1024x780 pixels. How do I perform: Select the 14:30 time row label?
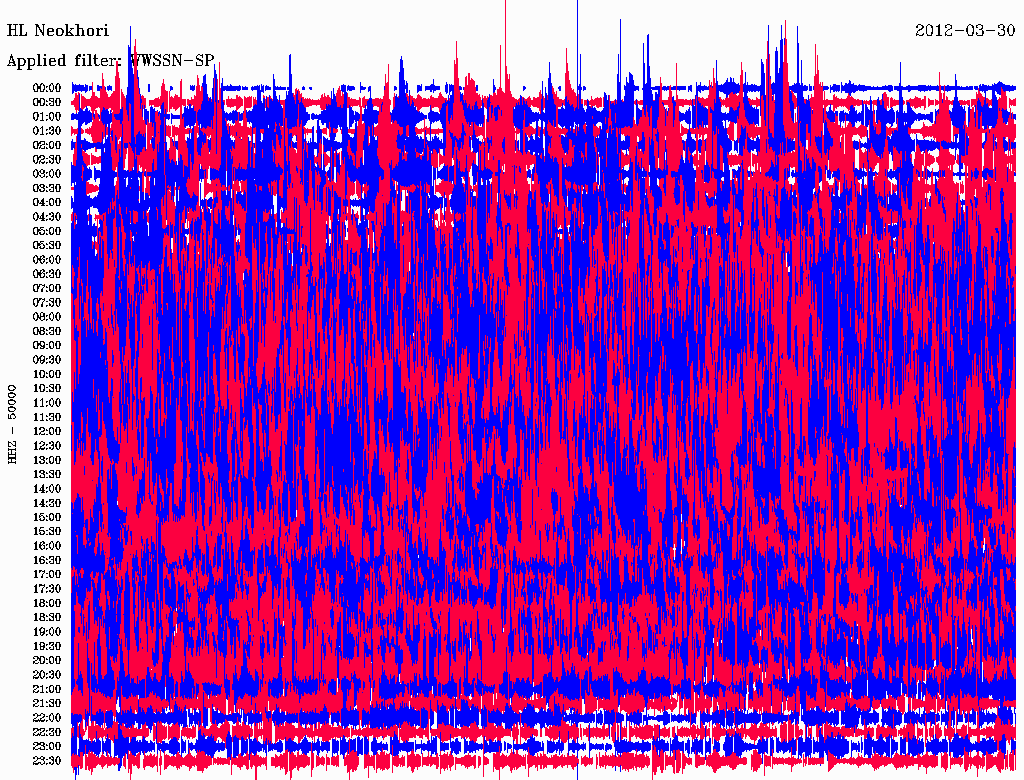click(x=47, y=503)
